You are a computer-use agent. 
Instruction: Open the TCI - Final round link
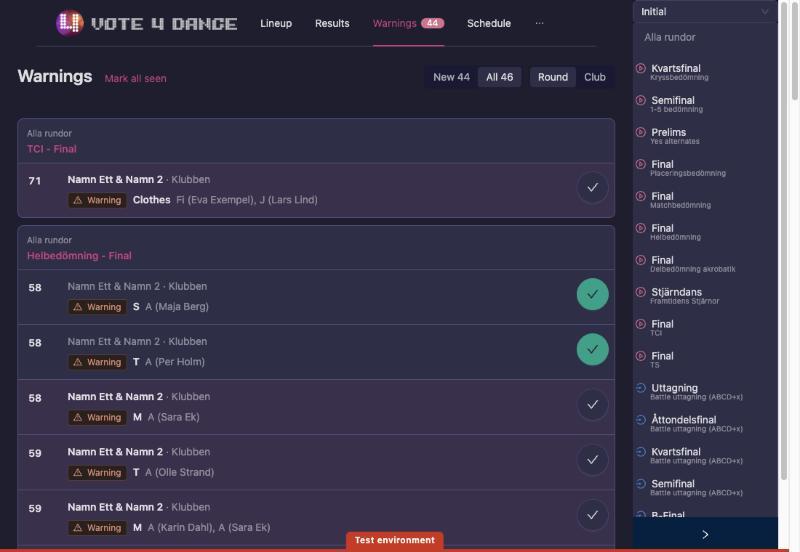(x=52, y=149)
